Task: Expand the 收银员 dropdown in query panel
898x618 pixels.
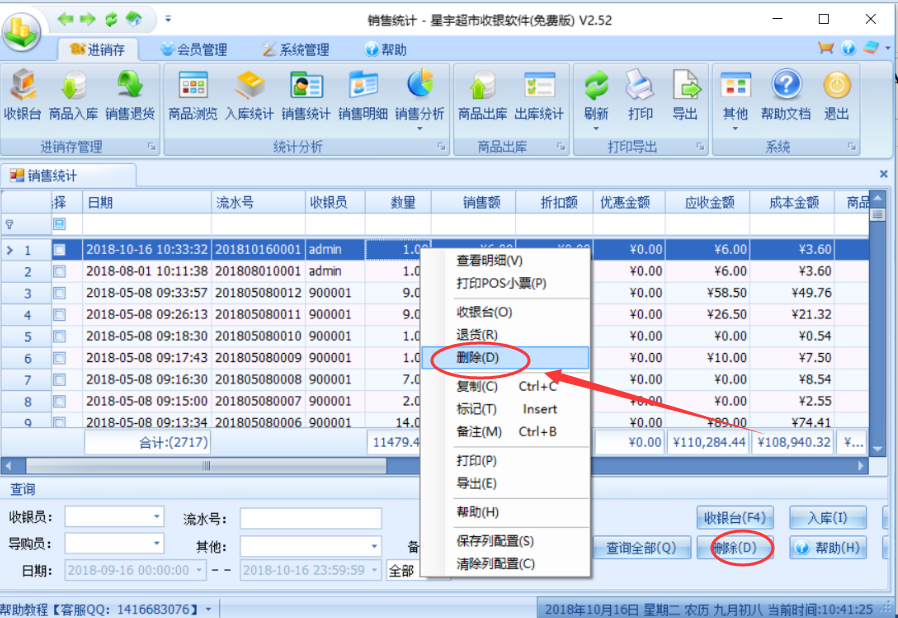Action: [156, 517]
